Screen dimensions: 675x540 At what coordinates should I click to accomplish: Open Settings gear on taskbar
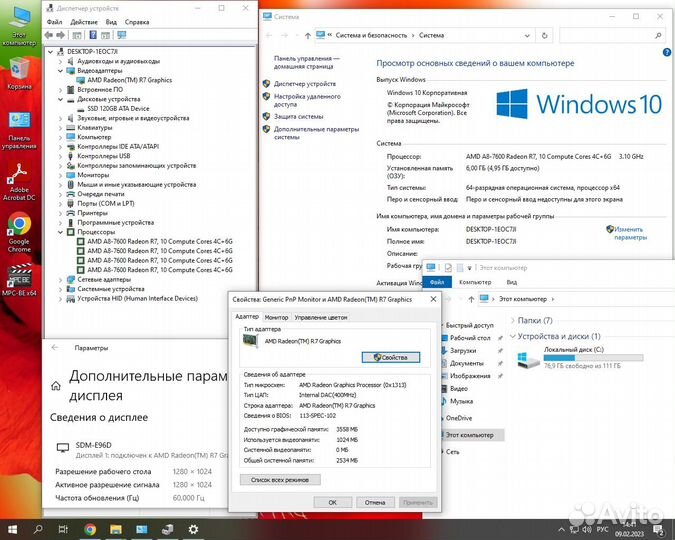(193, 529)
